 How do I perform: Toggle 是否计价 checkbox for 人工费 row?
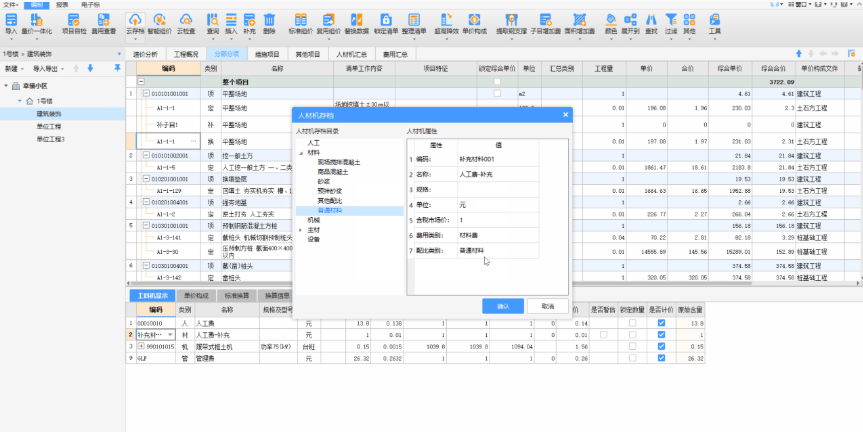click(x=661, y=324)
